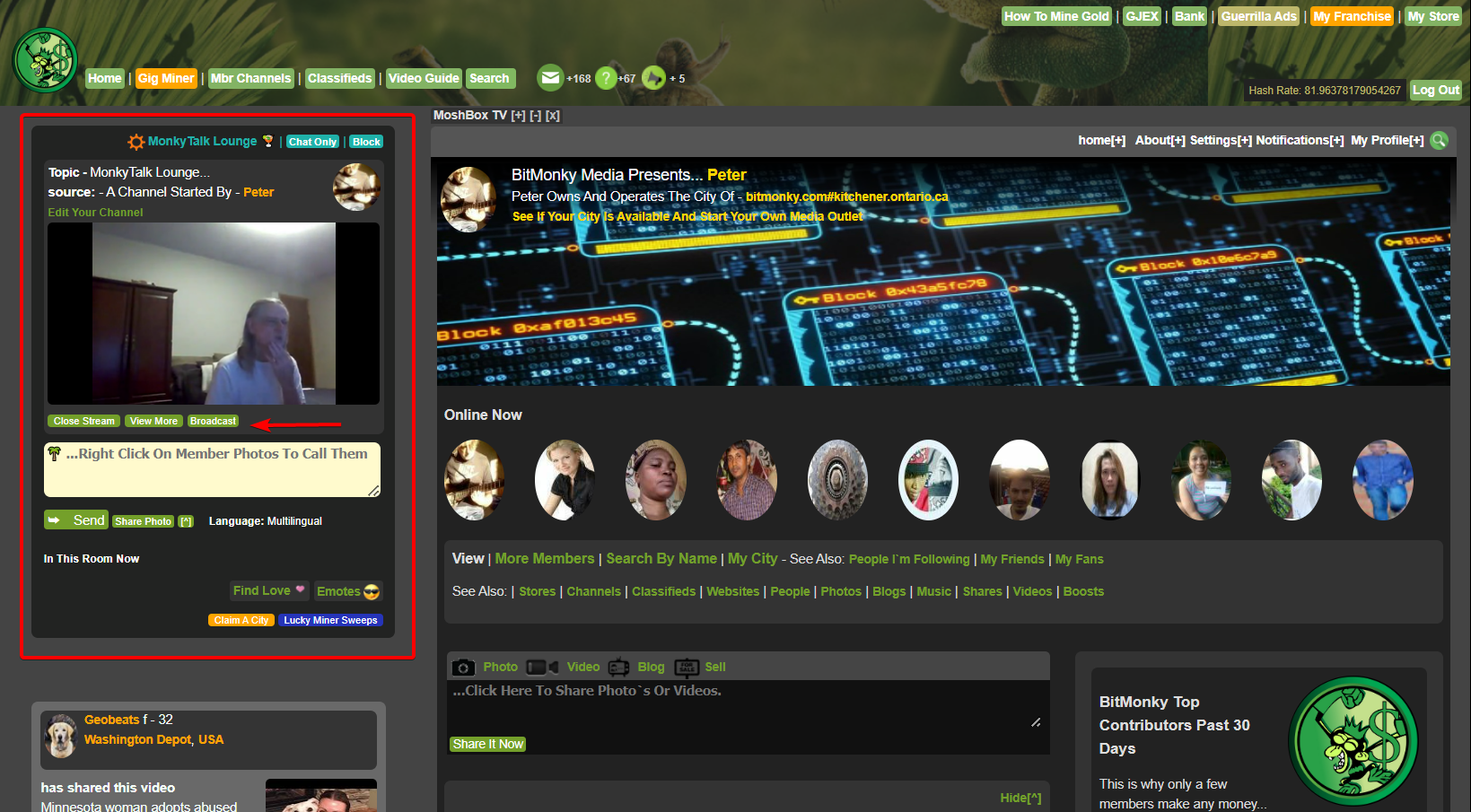1471x812 pixels.
Task: Click the green search magnifier next to My Profile
Action: [x=1439, y=140]
